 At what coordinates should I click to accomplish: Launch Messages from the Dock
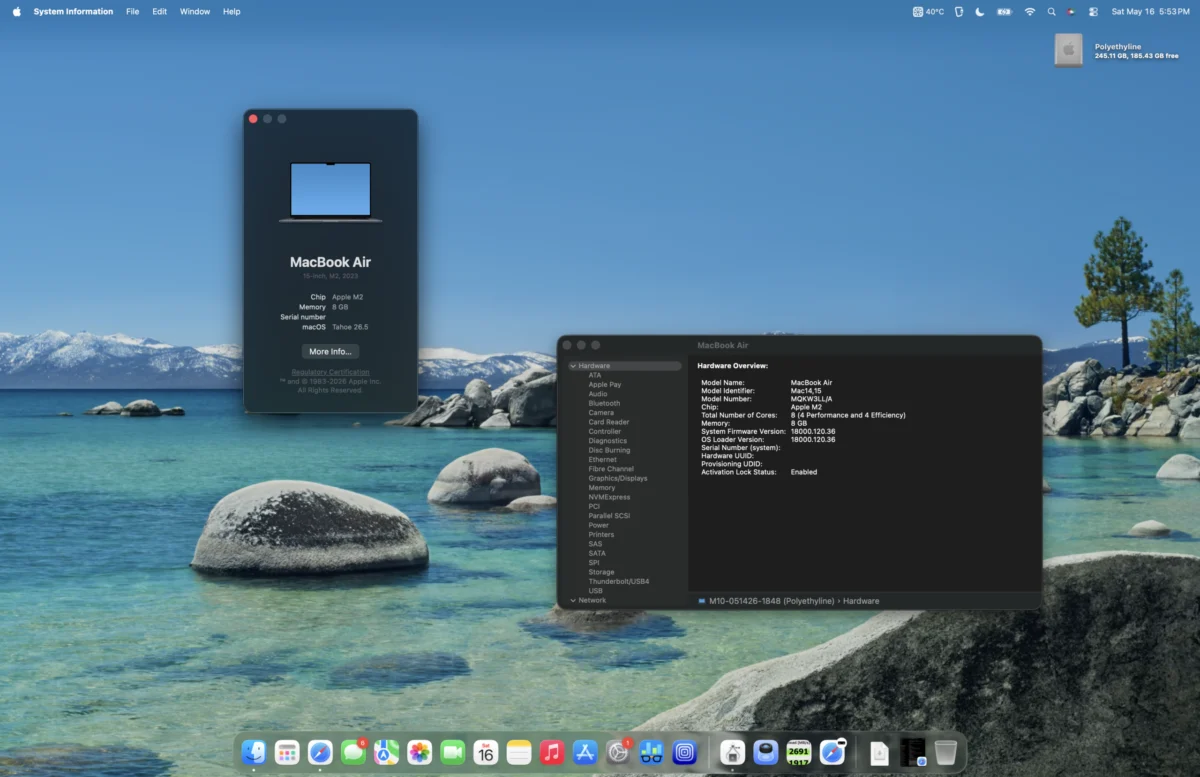[353, 752]
